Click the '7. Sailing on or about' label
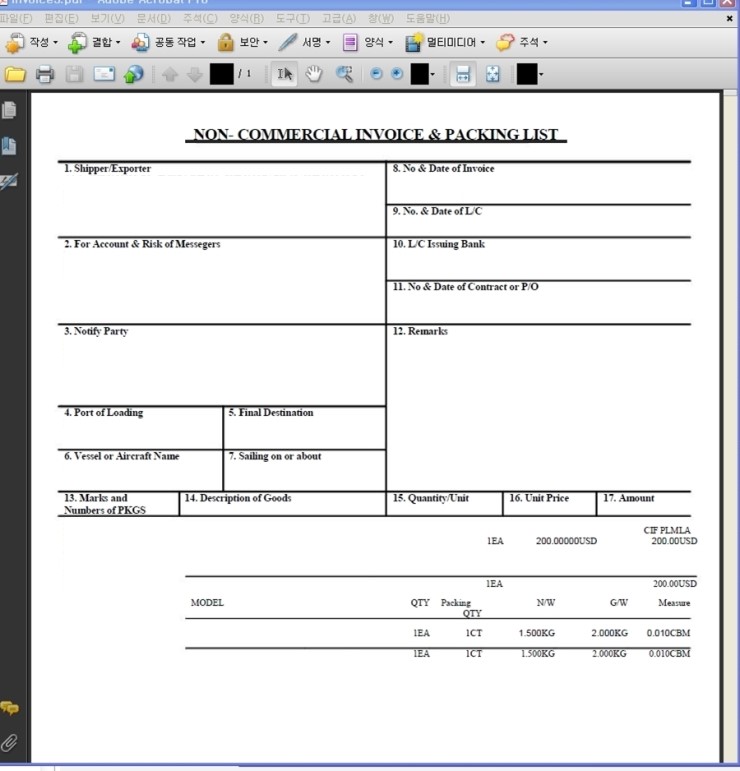Viewport: 740px width, 771px height. 275,456
